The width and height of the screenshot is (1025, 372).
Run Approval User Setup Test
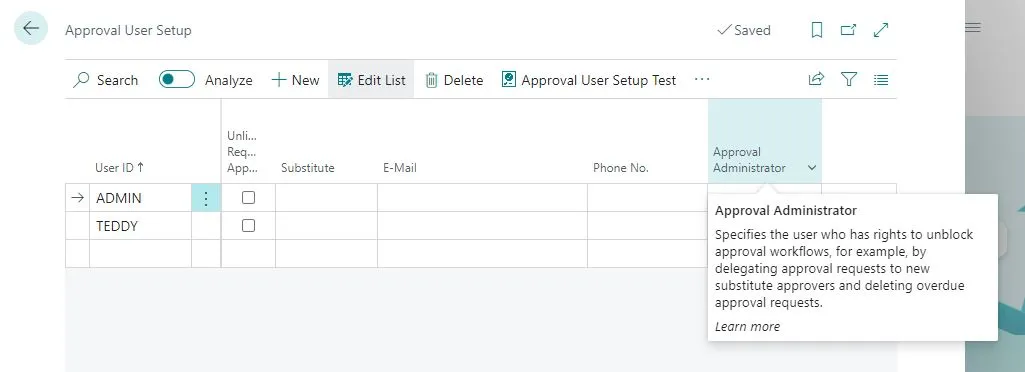pos(589,80)
